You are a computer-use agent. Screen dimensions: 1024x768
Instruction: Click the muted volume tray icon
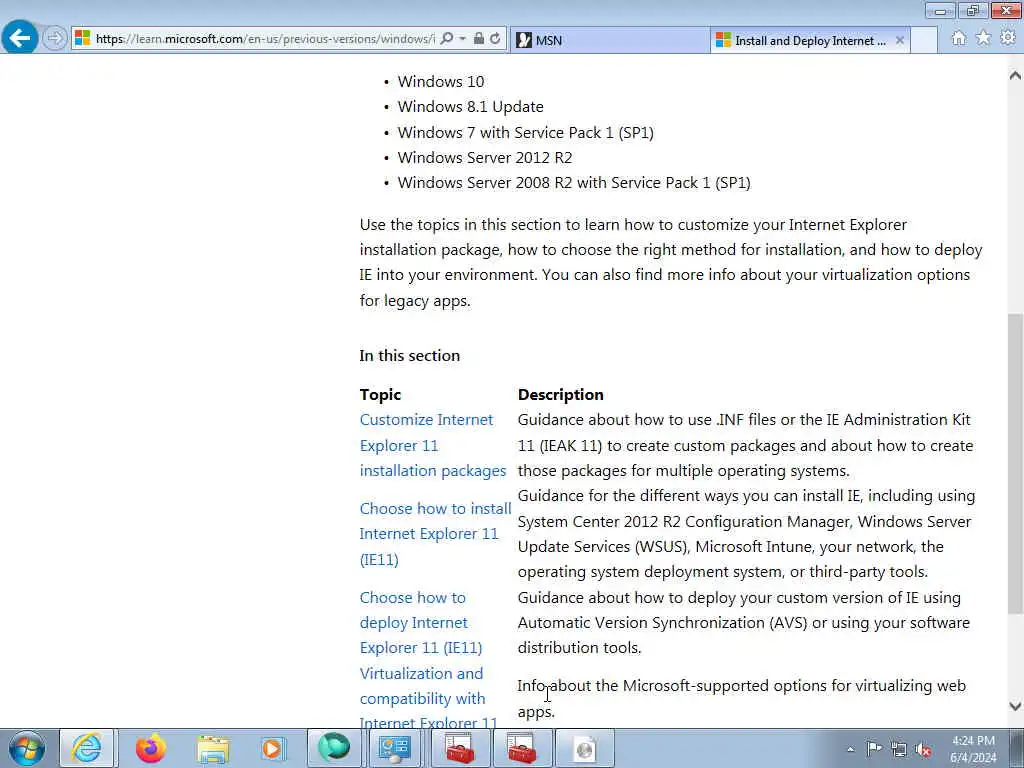pyautogui.click(x=923, y=749)
